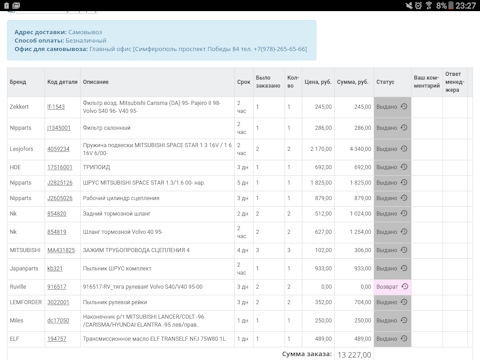Click history icon in MITSUBISHI MA431825 row

pos(404,250)
